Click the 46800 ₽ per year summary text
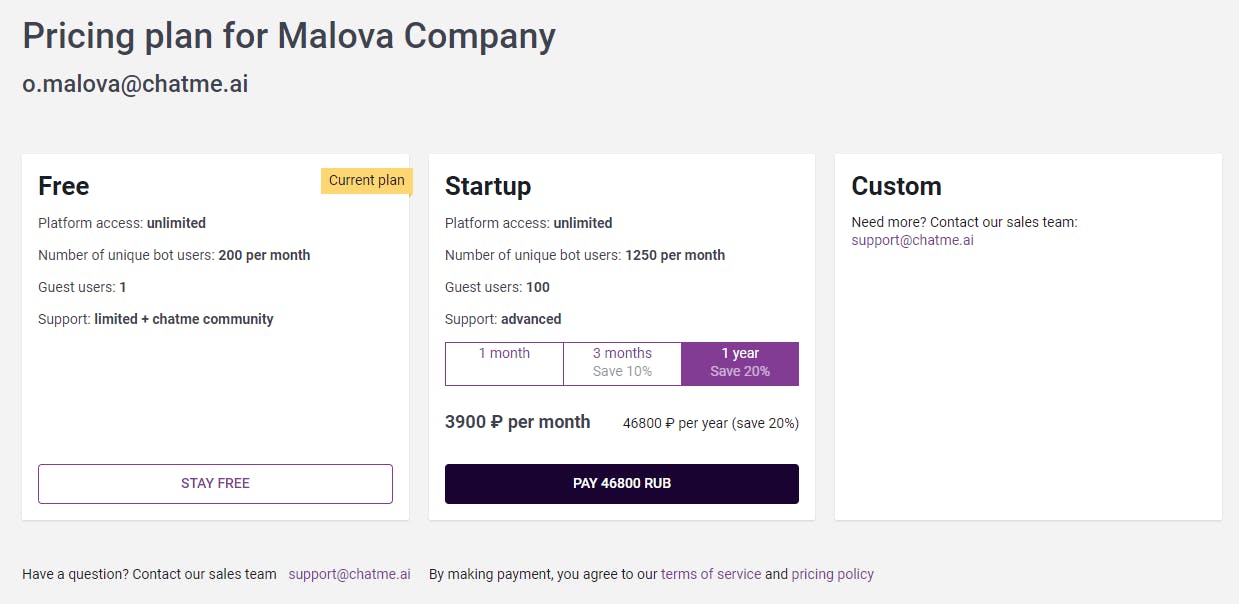This screenshot has height=604, width=1239. point(710,423)
